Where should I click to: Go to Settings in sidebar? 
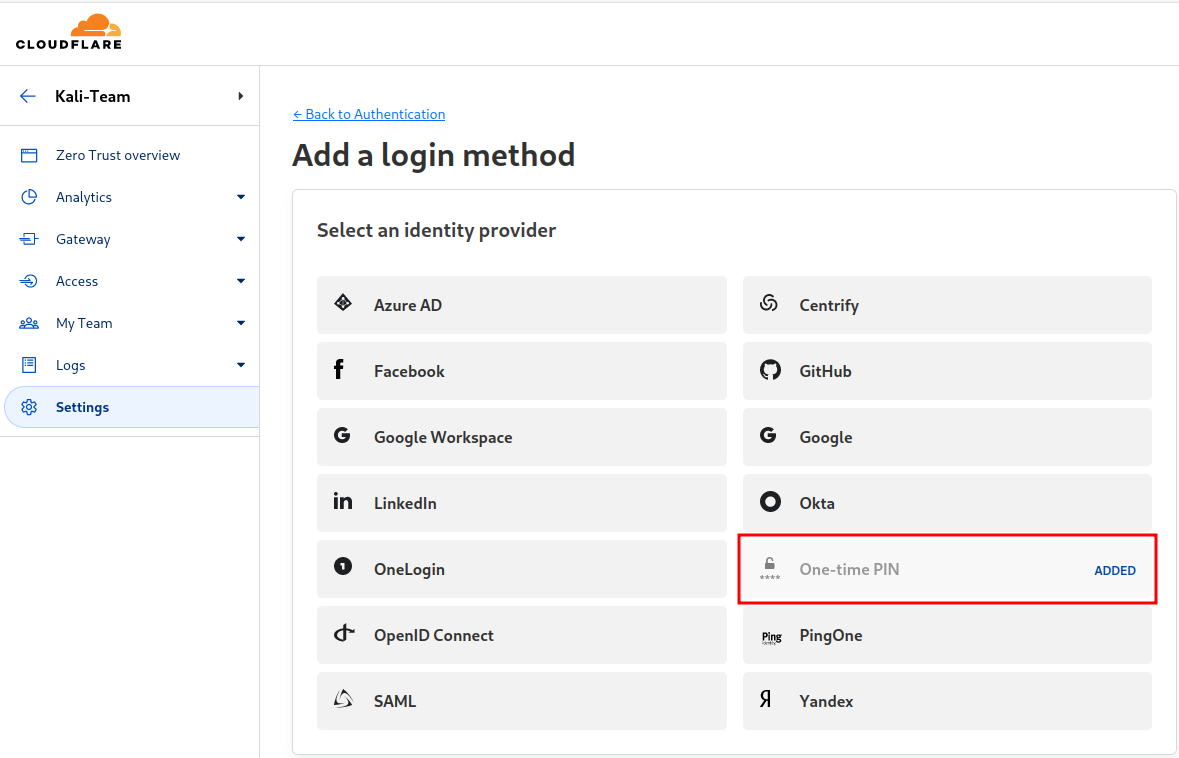132,408
